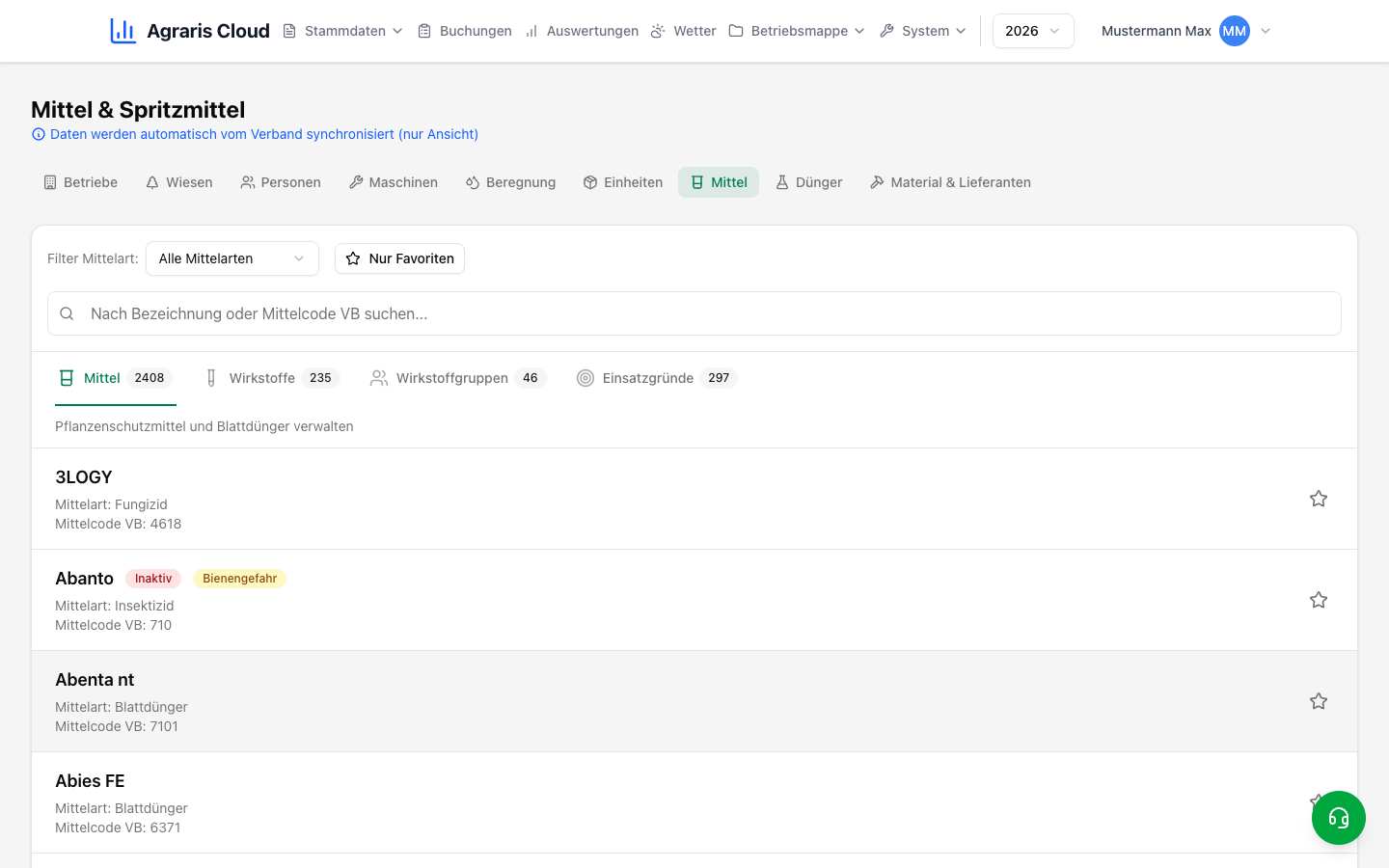Switch to the Dünger tab
1389x868 pixels.
click(x=809, y=182)
